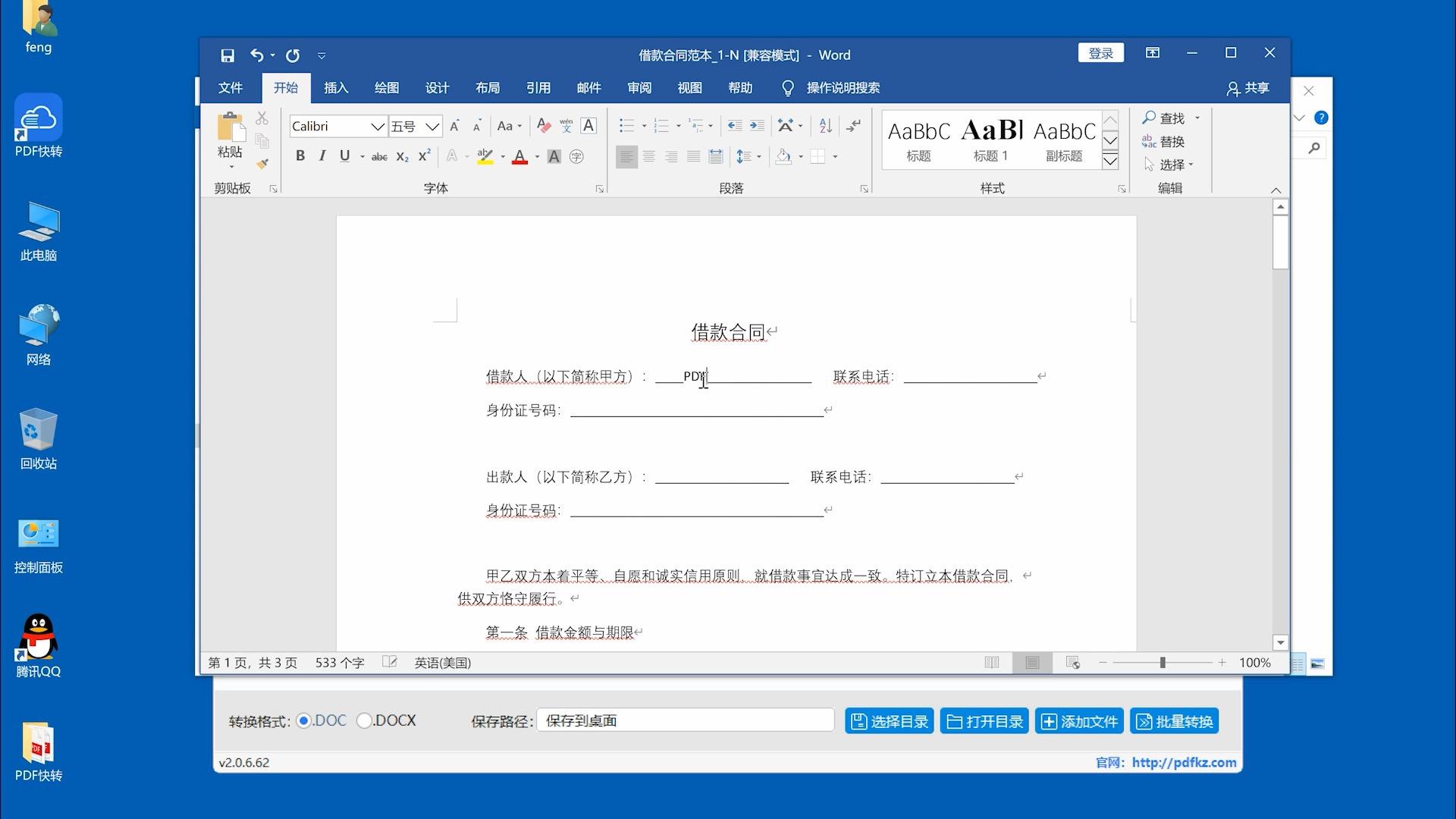Click vertical scrollbar down arrow
The image size is (1456, 819).
[1281, 642]
